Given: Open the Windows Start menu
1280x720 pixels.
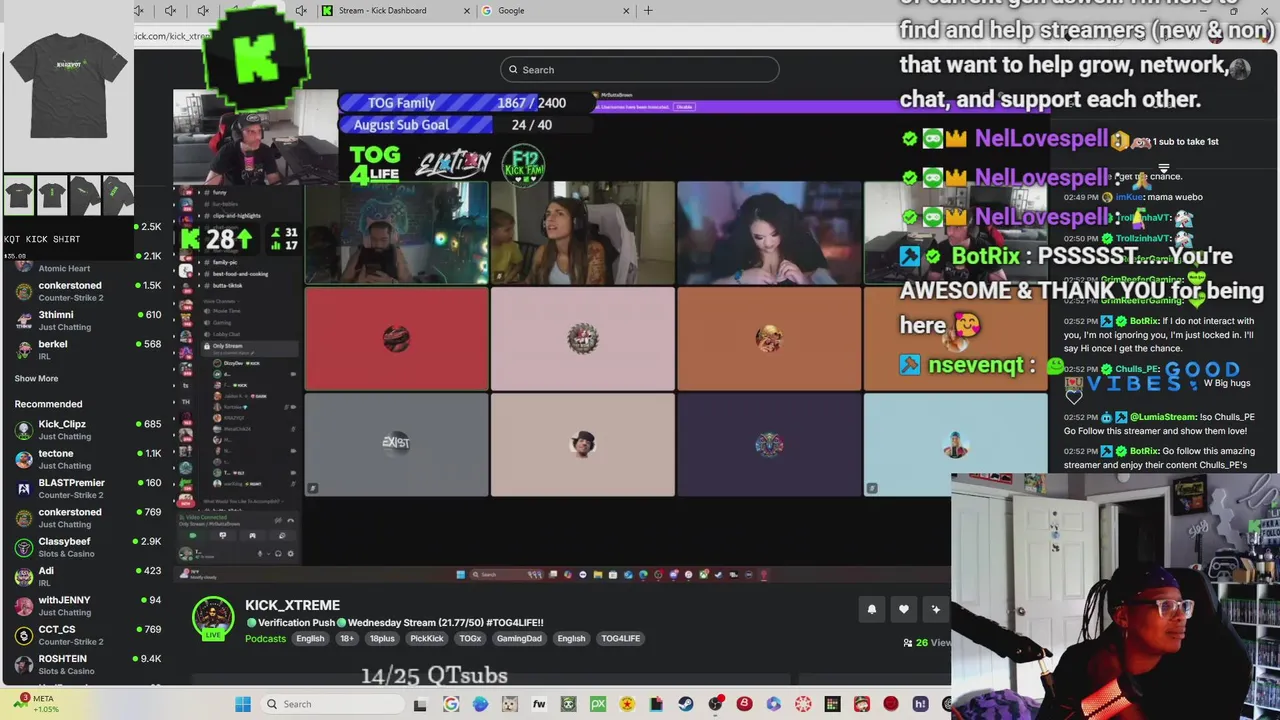Looking at the screenshot, I should (243, 704).
